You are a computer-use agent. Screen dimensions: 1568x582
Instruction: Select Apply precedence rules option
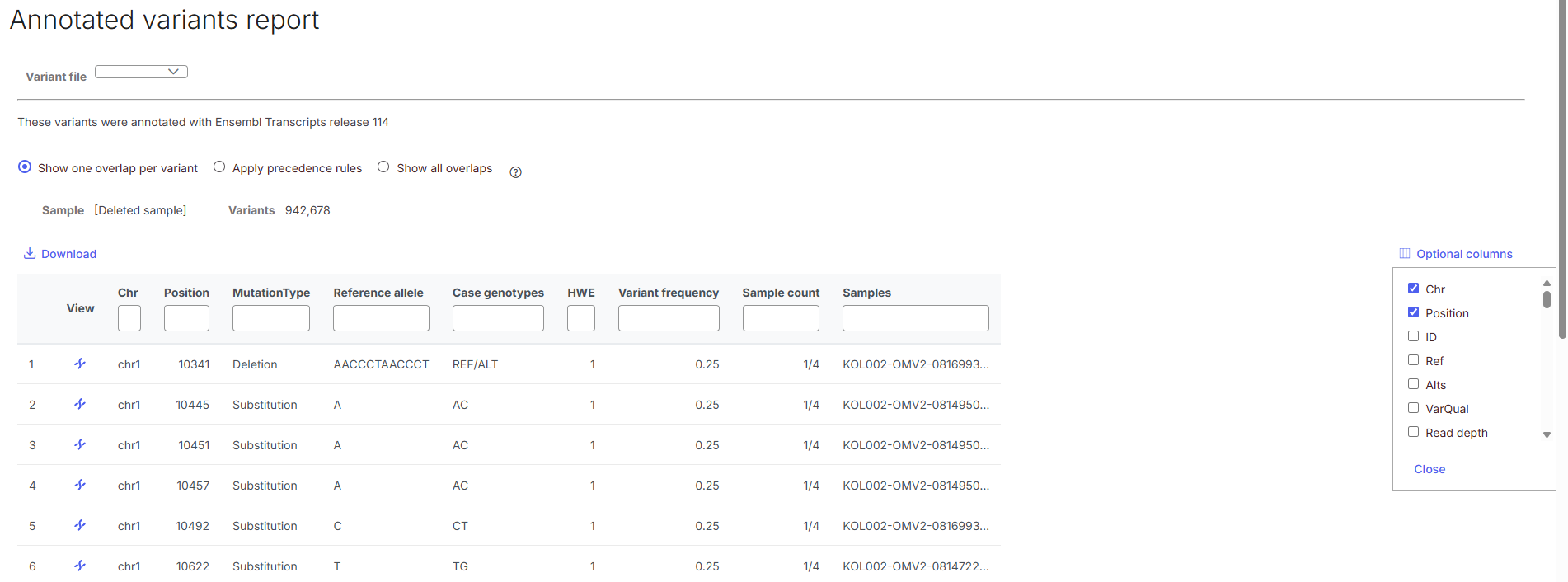tap(219, 167)
